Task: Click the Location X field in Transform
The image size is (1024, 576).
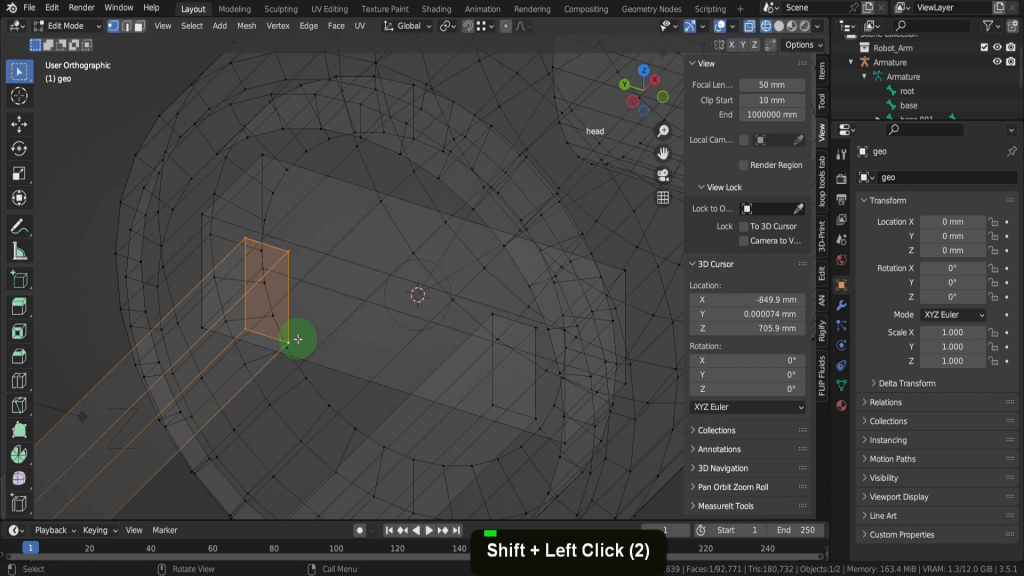Action: tap(951, 222)
